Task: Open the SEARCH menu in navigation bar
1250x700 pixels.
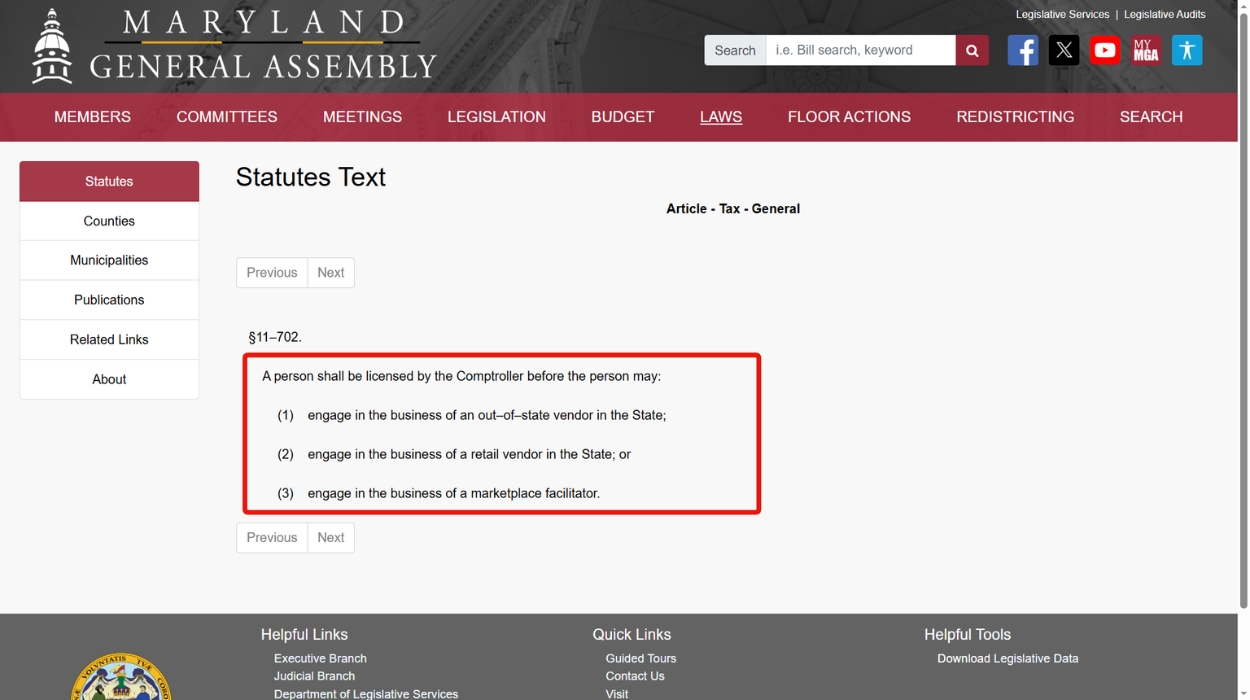Action: click(1151, 117)
